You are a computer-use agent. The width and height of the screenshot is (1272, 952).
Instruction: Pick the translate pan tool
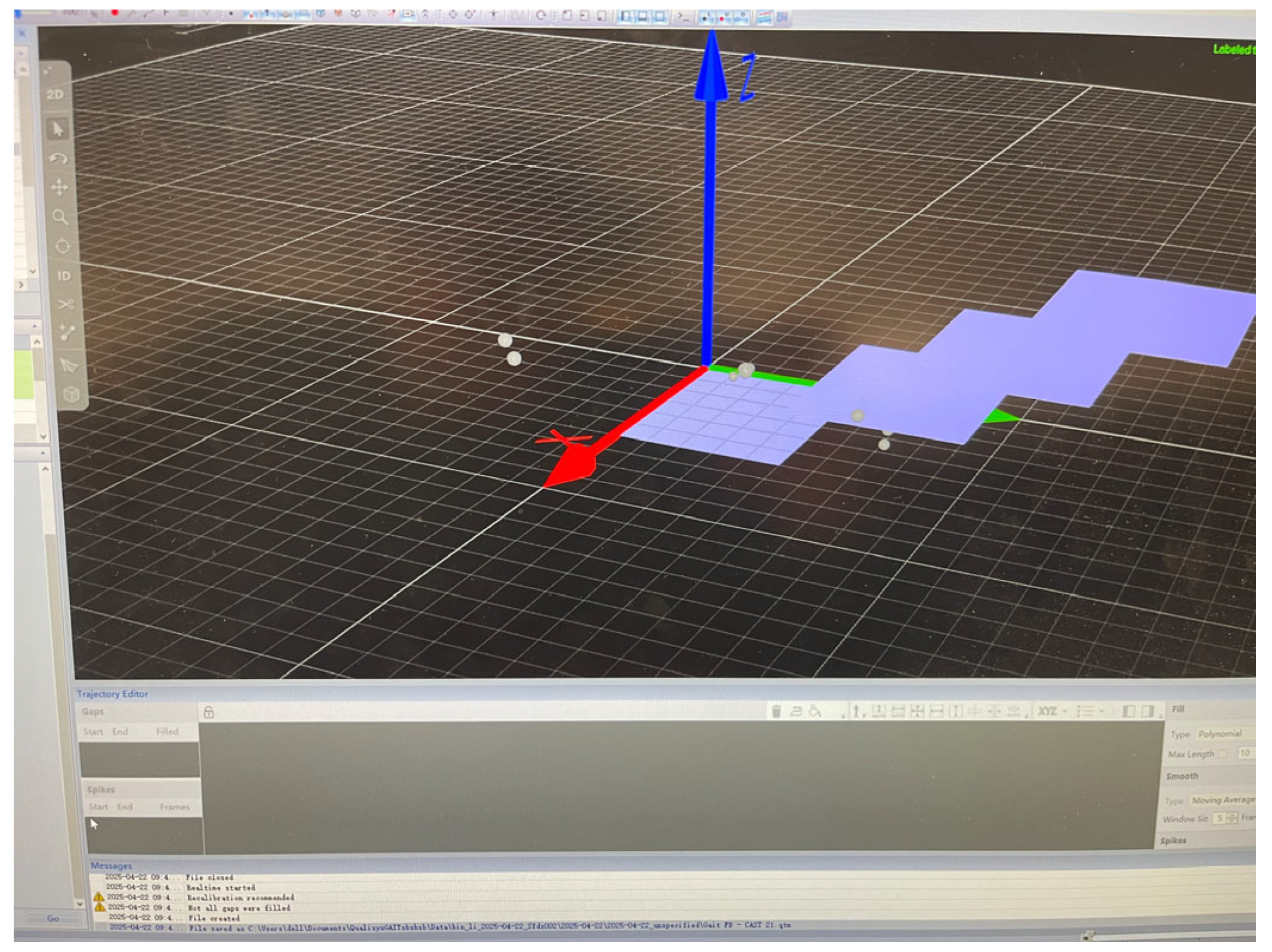click(60, 188)
